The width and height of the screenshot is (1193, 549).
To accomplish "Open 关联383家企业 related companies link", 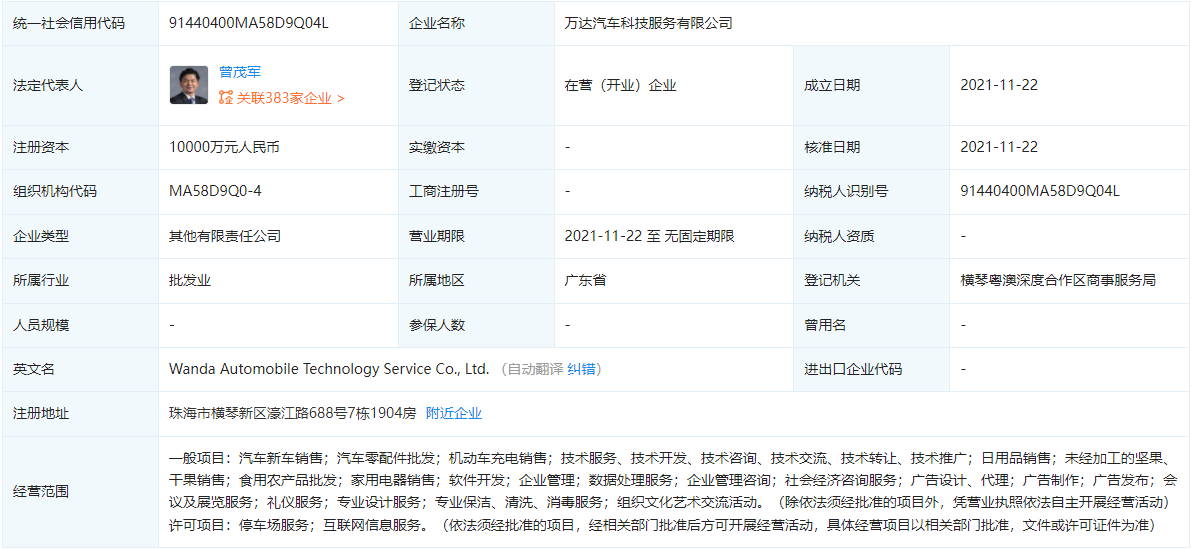I will pyautogui.click(x=289, y=98).
